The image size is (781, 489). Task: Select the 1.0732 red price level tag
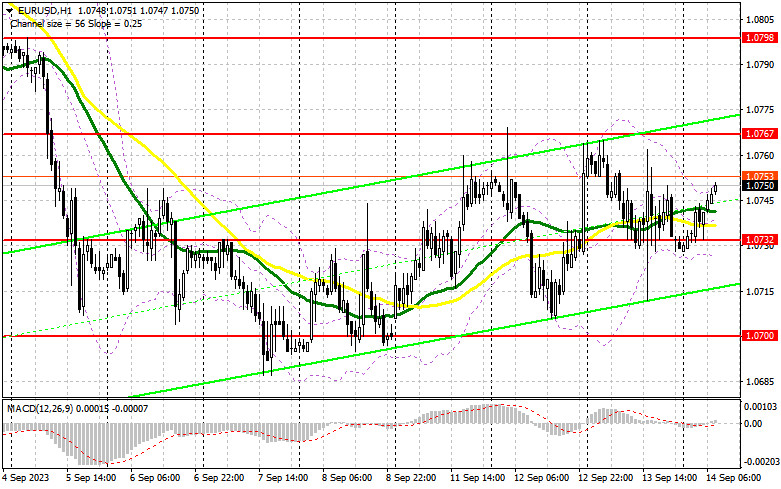tap(760, 240)
